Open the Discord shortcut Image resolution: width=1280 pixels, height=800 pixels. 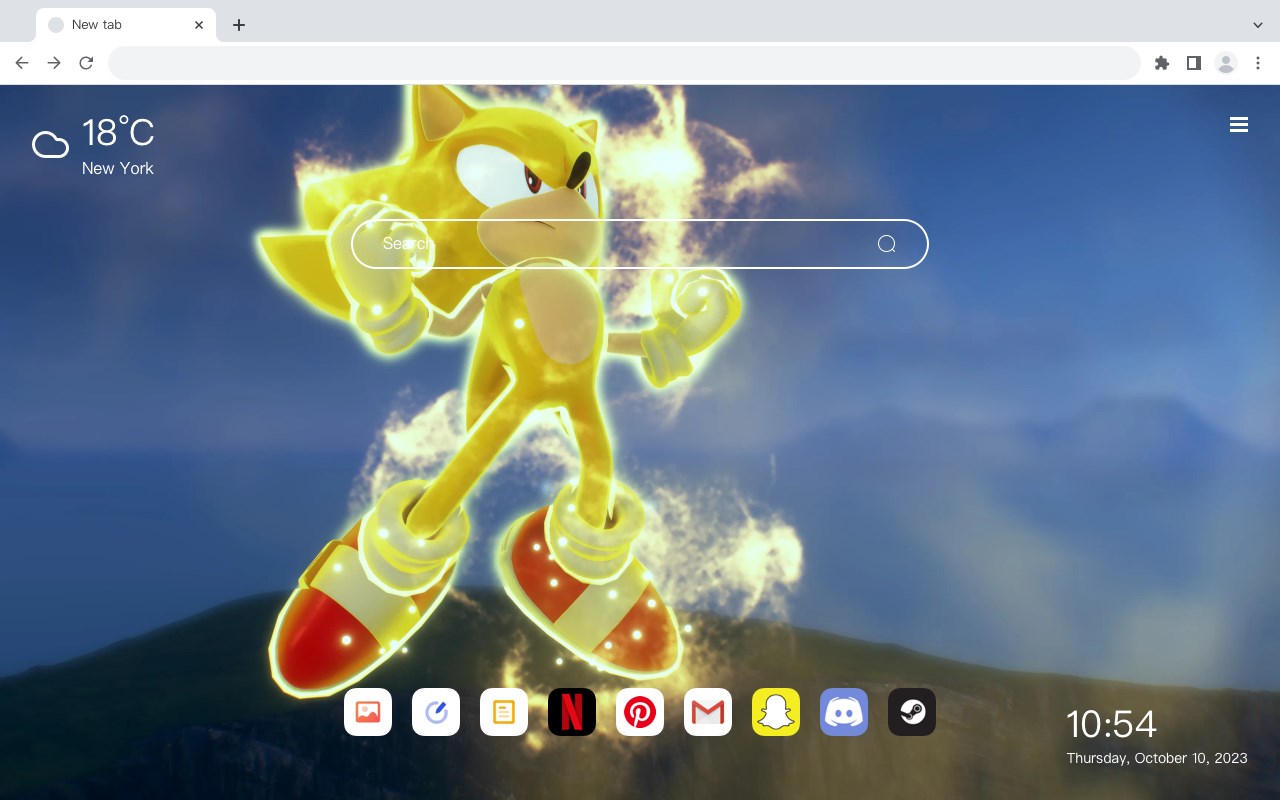[844, 712]
